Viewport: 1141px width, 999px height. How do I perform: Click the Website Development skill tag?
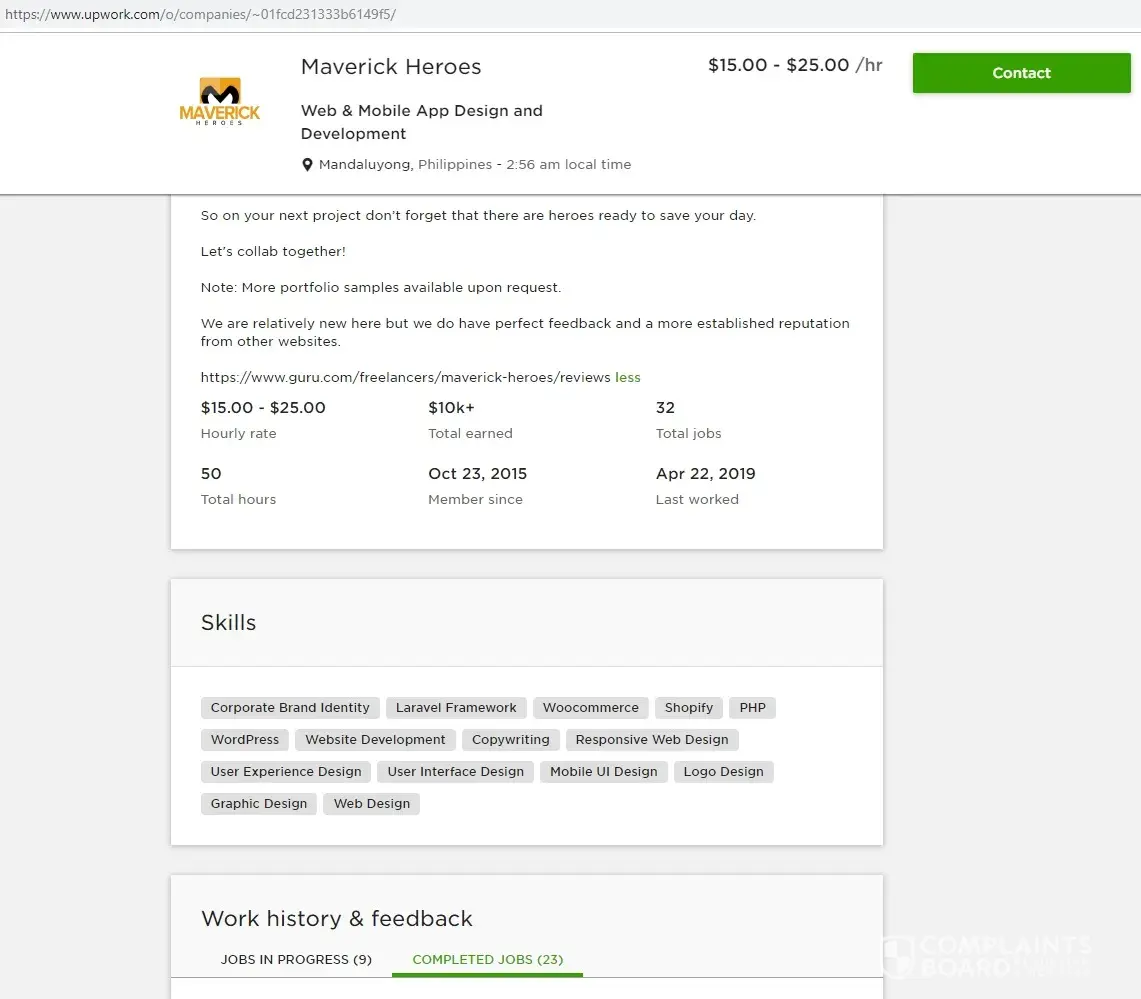tap(375, 740)
